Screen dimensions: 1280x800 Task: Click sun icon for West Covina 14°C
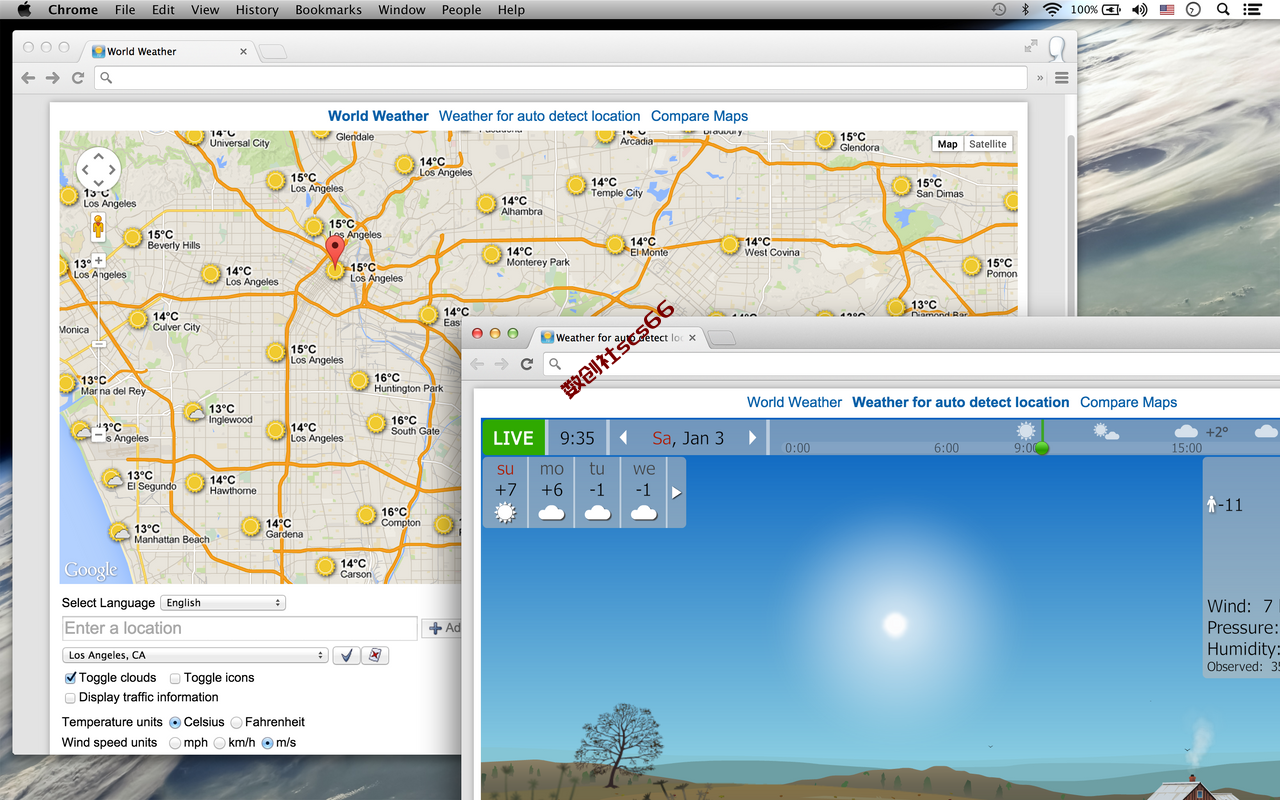pos(730,245)
